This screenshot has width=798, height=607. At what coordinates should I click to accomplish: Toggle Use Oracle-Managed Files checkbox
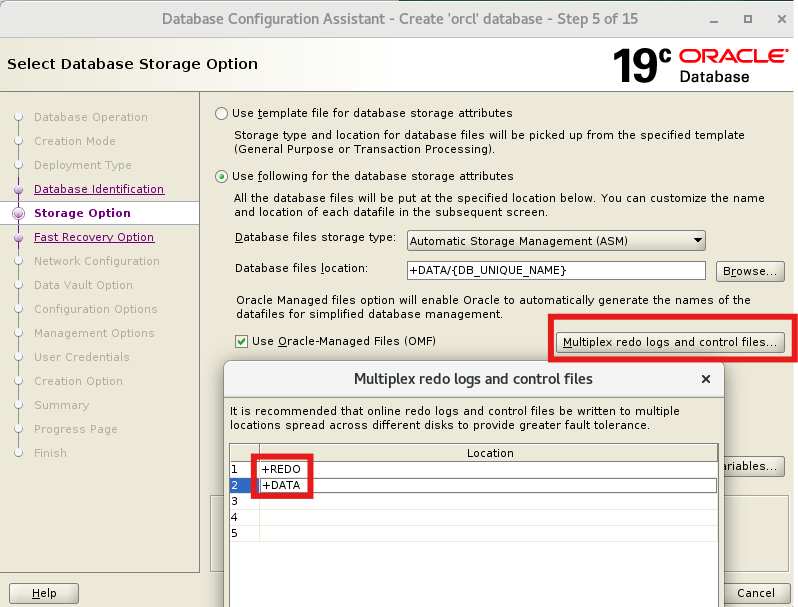coord(241,341)
